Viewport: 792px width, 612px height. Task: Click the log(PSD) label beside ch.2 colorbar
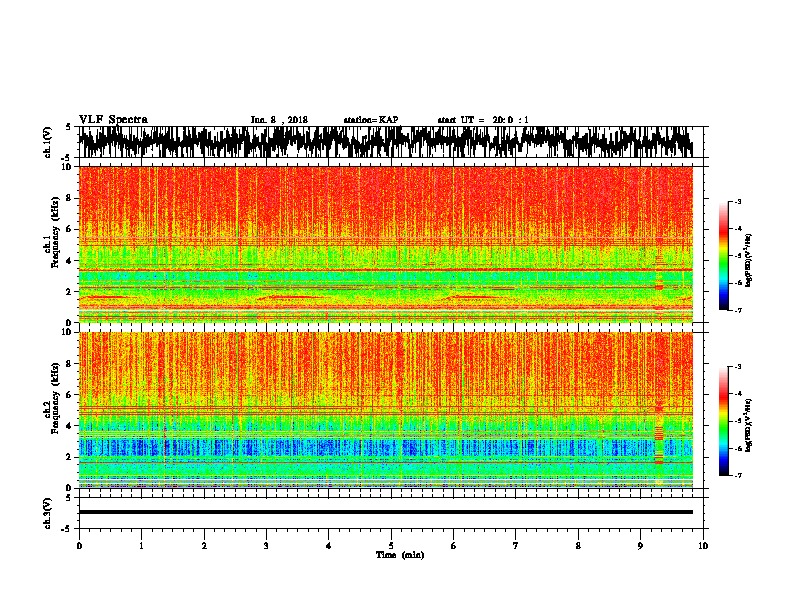749,425
